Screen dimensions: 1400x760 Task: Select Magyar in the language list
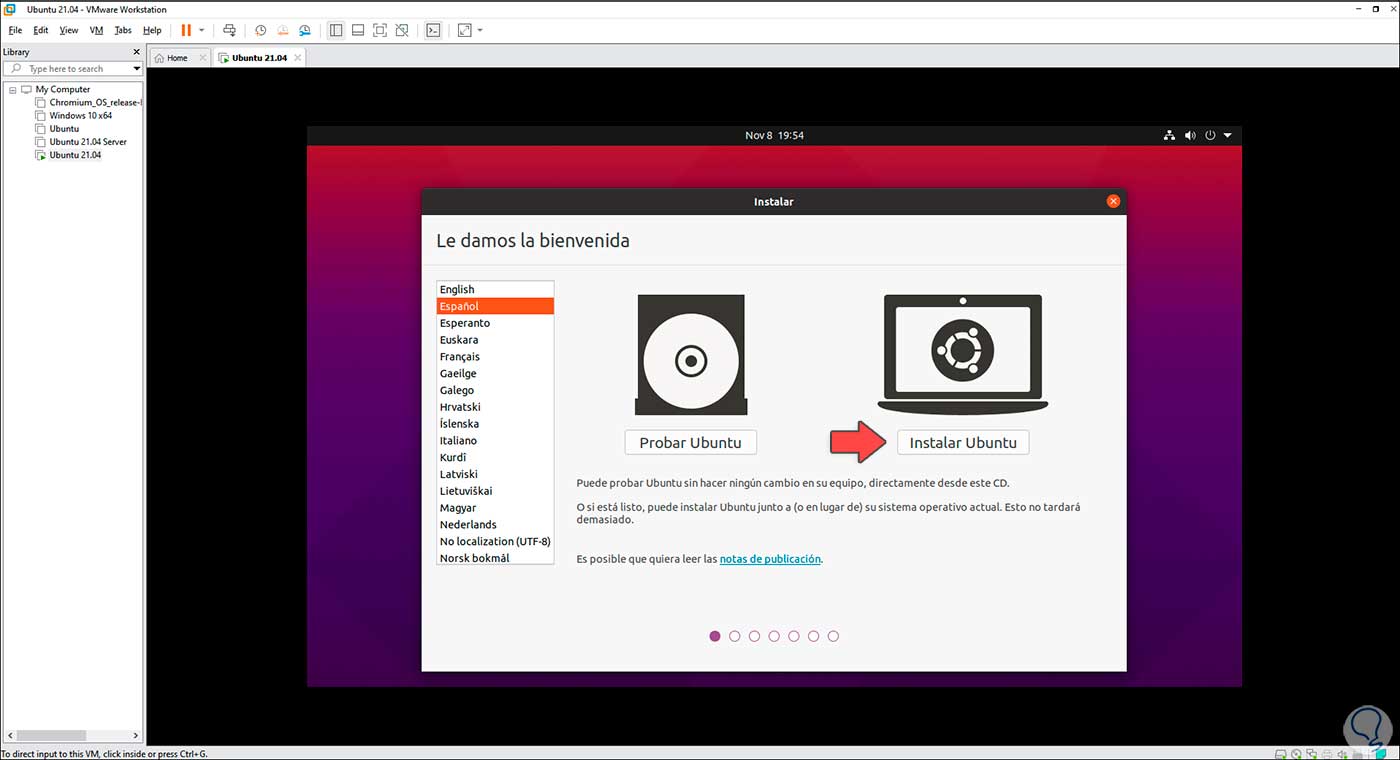click(495, 507)
